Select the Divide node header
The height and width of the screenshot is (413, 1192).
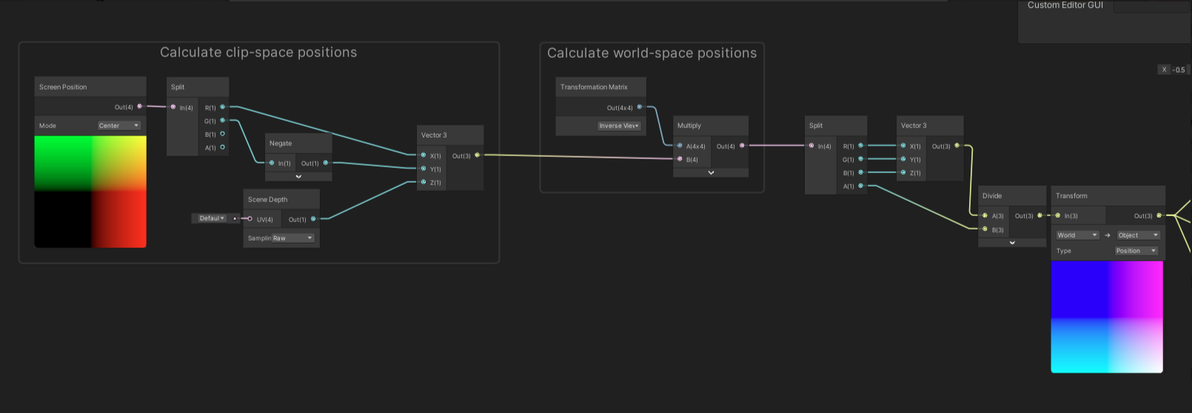(x=1013, y=195)
